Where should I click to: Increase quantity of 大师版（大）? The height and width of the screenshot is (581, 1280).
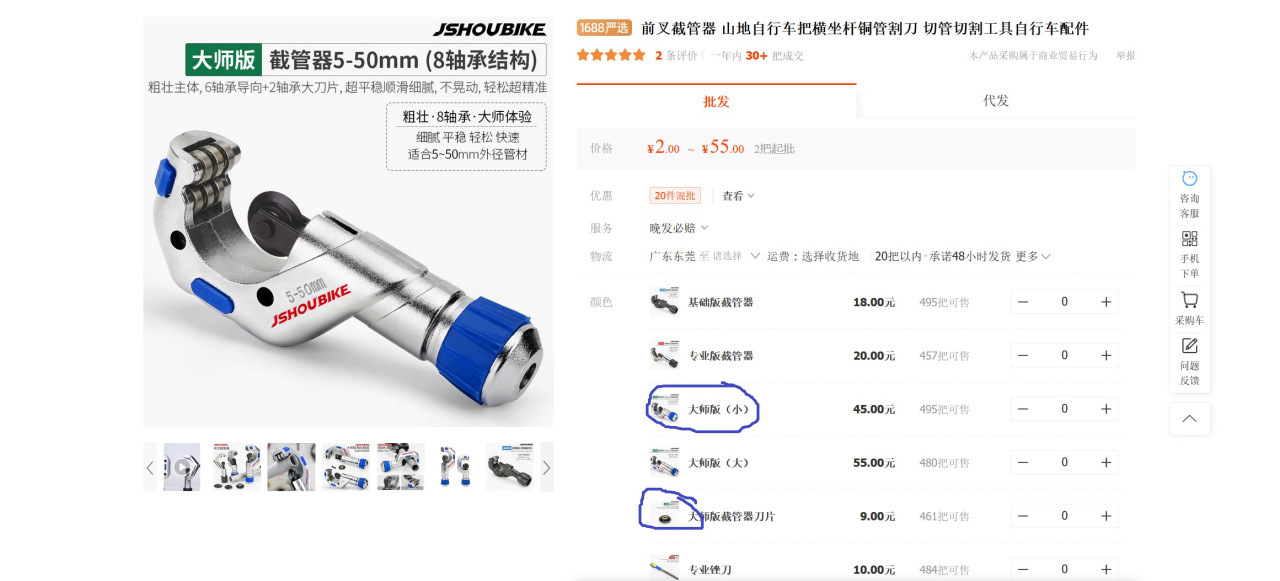pos(1105,462)
